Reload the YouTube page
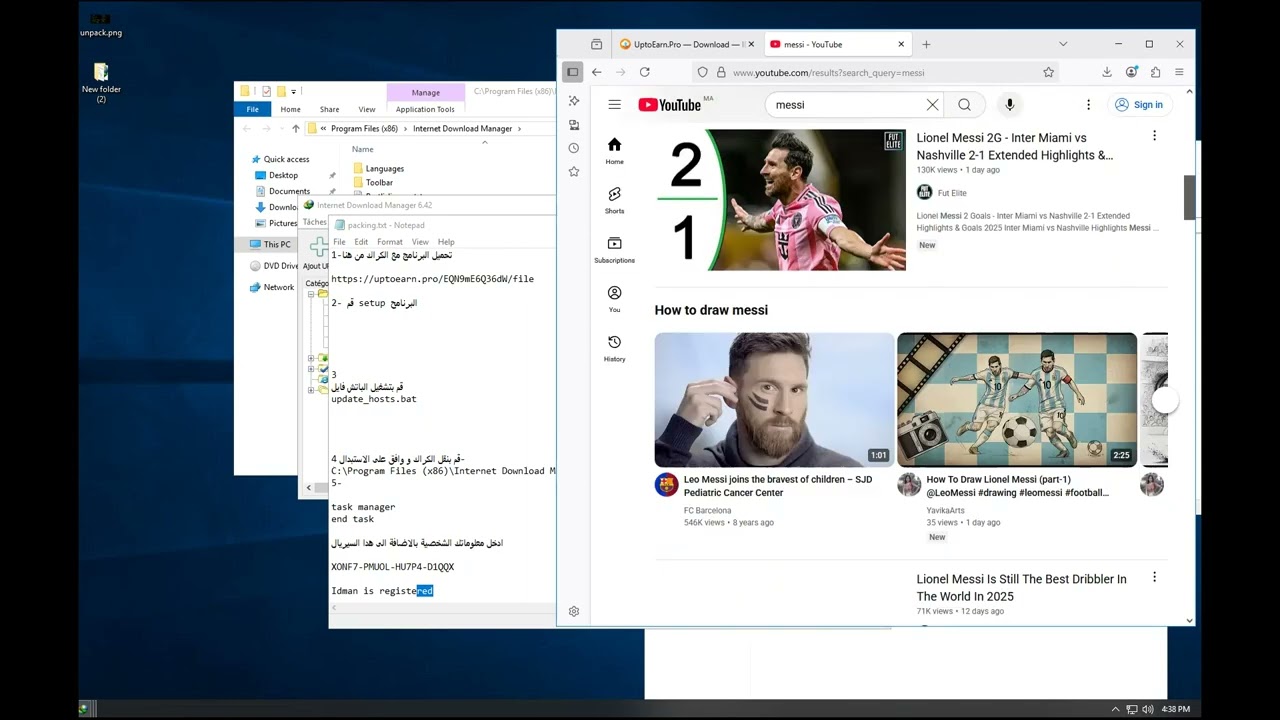The image size is (1280, 720). click(645, 72)
